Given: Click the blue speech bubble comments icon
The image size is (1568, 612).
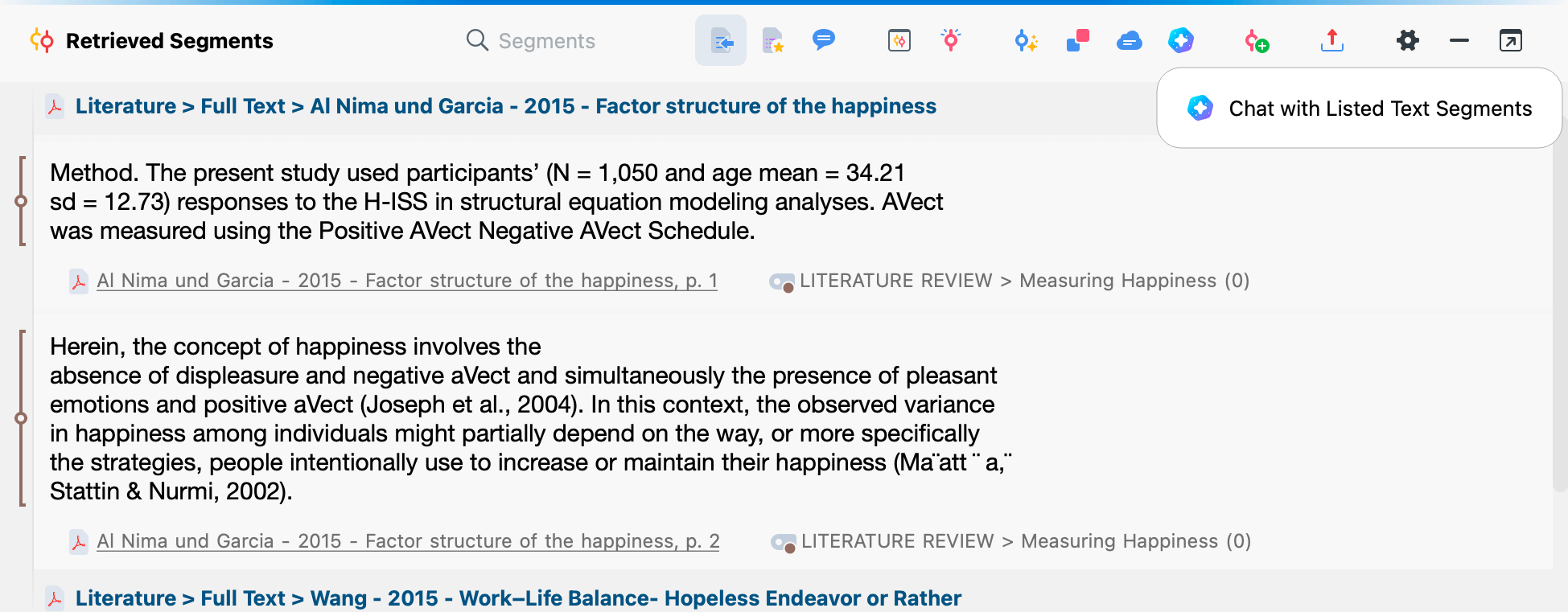Looking at the screenshot, I should coord(823,39).
